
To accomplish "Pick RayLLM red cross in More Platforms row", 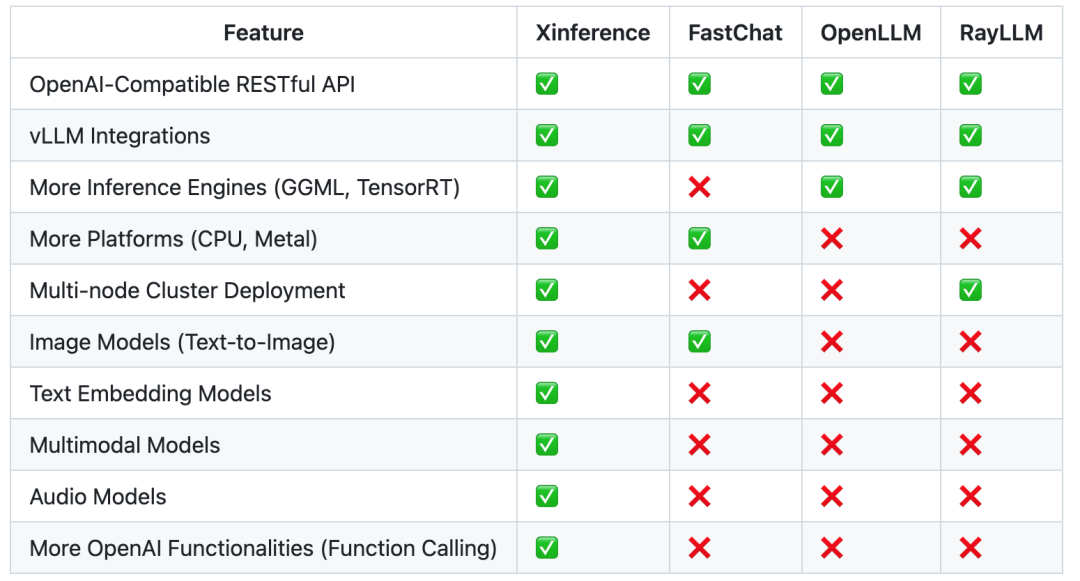I will point(970,239).
